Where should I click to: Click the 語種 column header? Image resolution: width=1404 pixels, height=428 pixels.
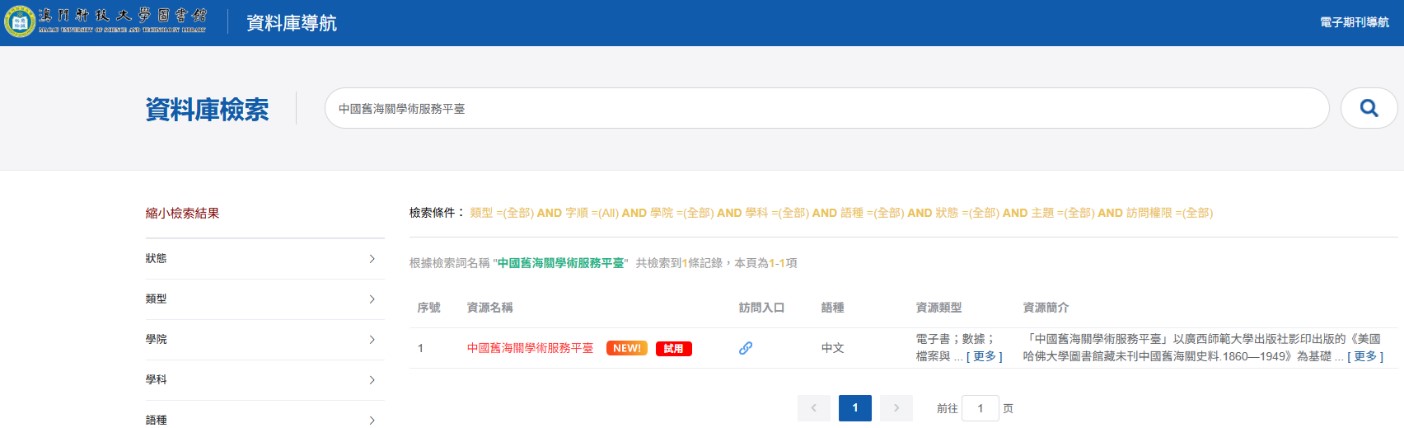pyautogui.click(x=832, y=308)
